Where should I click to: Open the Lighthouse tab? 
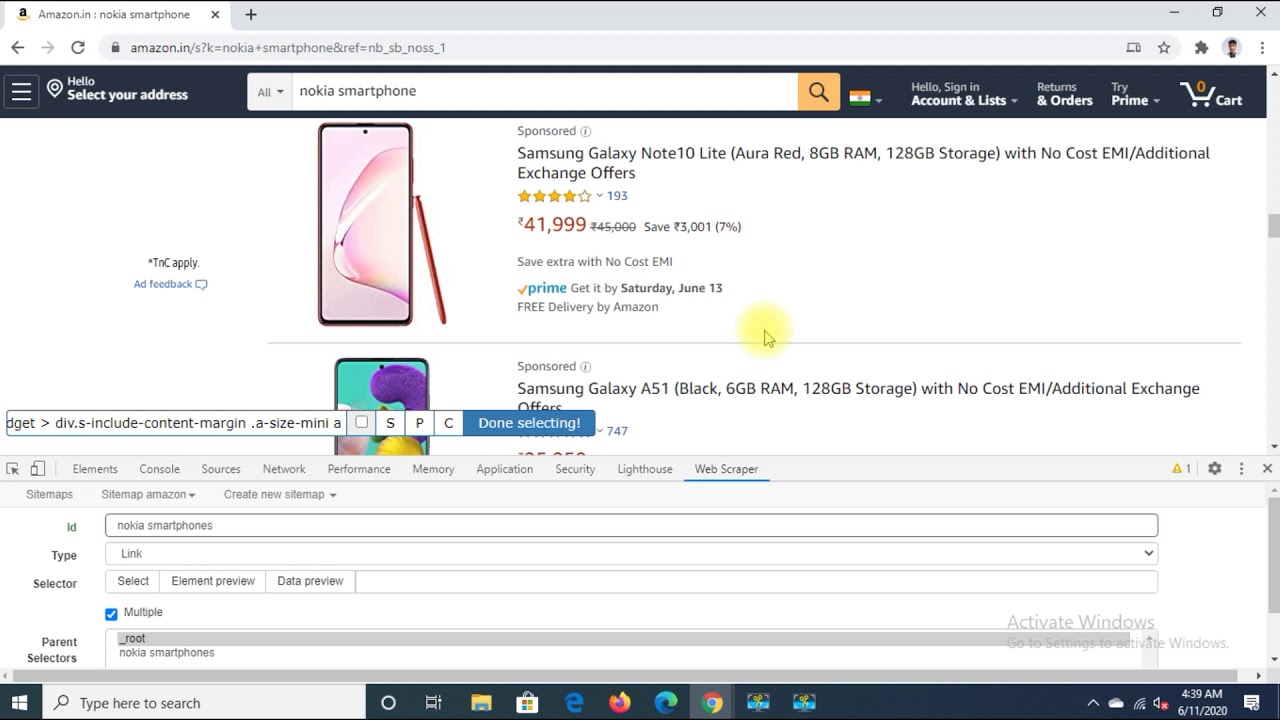point(645,469)
